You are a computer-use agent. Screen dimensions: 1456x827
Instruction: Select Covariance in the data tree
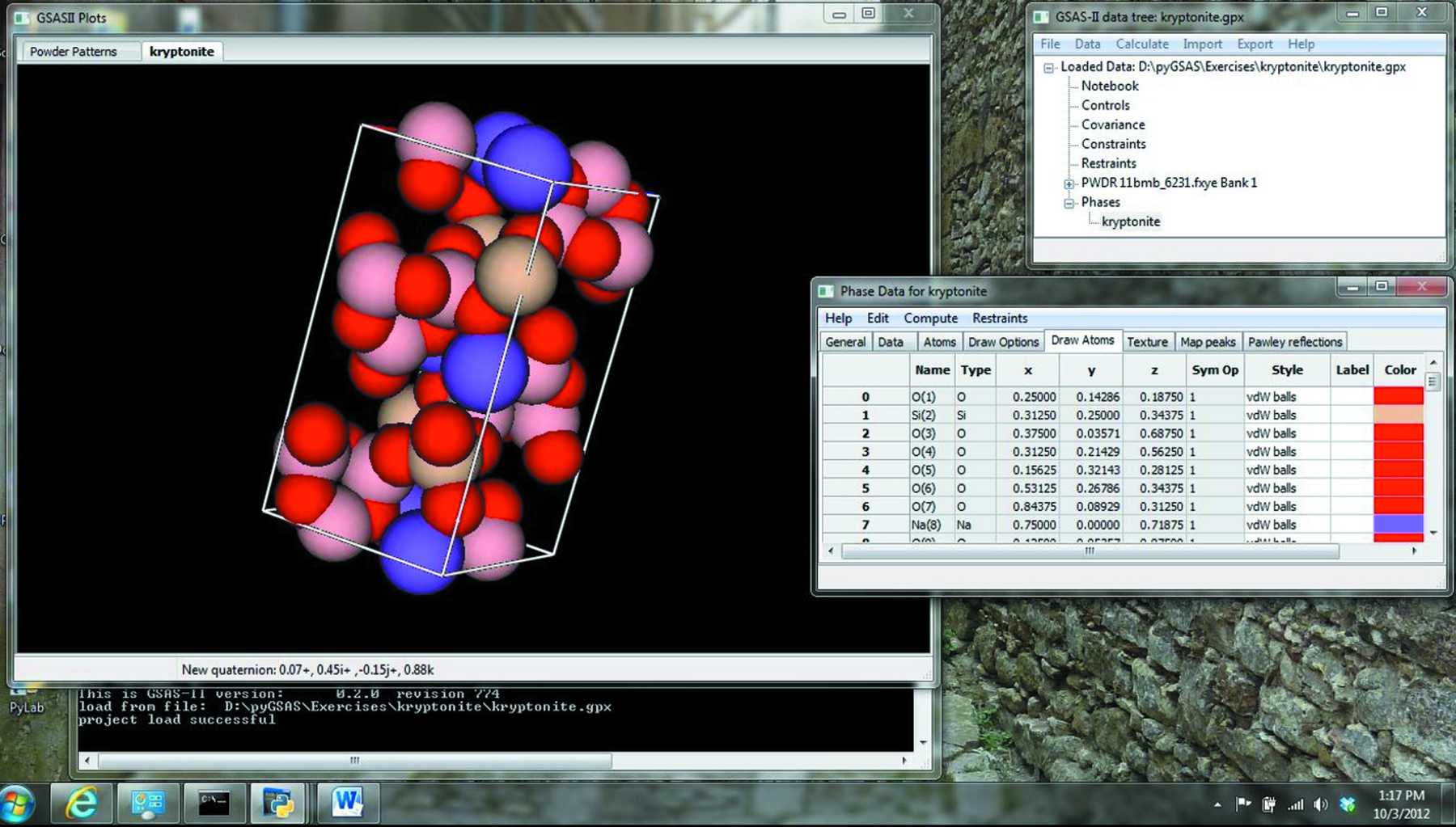tap(1113, 125)
